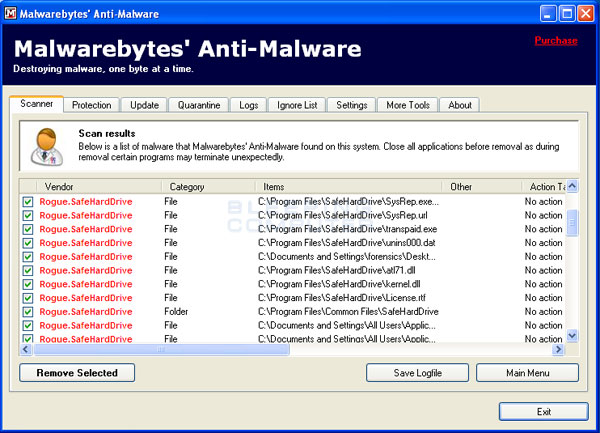Select the SafeHardDrive\transpaid.exe path
Viewport: 600px width, 433px height.
click(347, 229)
